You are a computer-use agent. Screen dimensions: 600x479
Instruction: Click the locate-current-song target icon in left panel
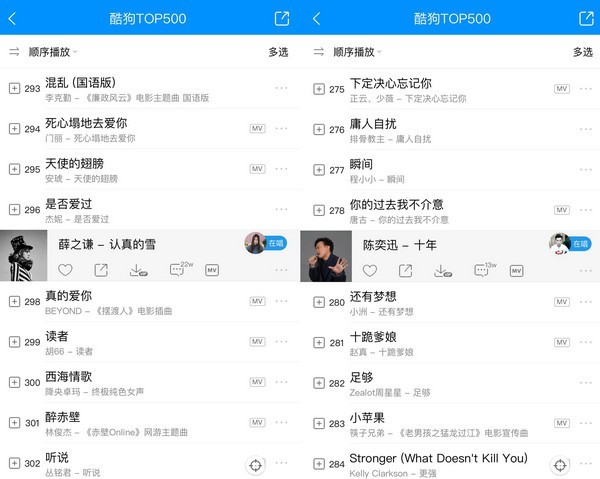256,465
